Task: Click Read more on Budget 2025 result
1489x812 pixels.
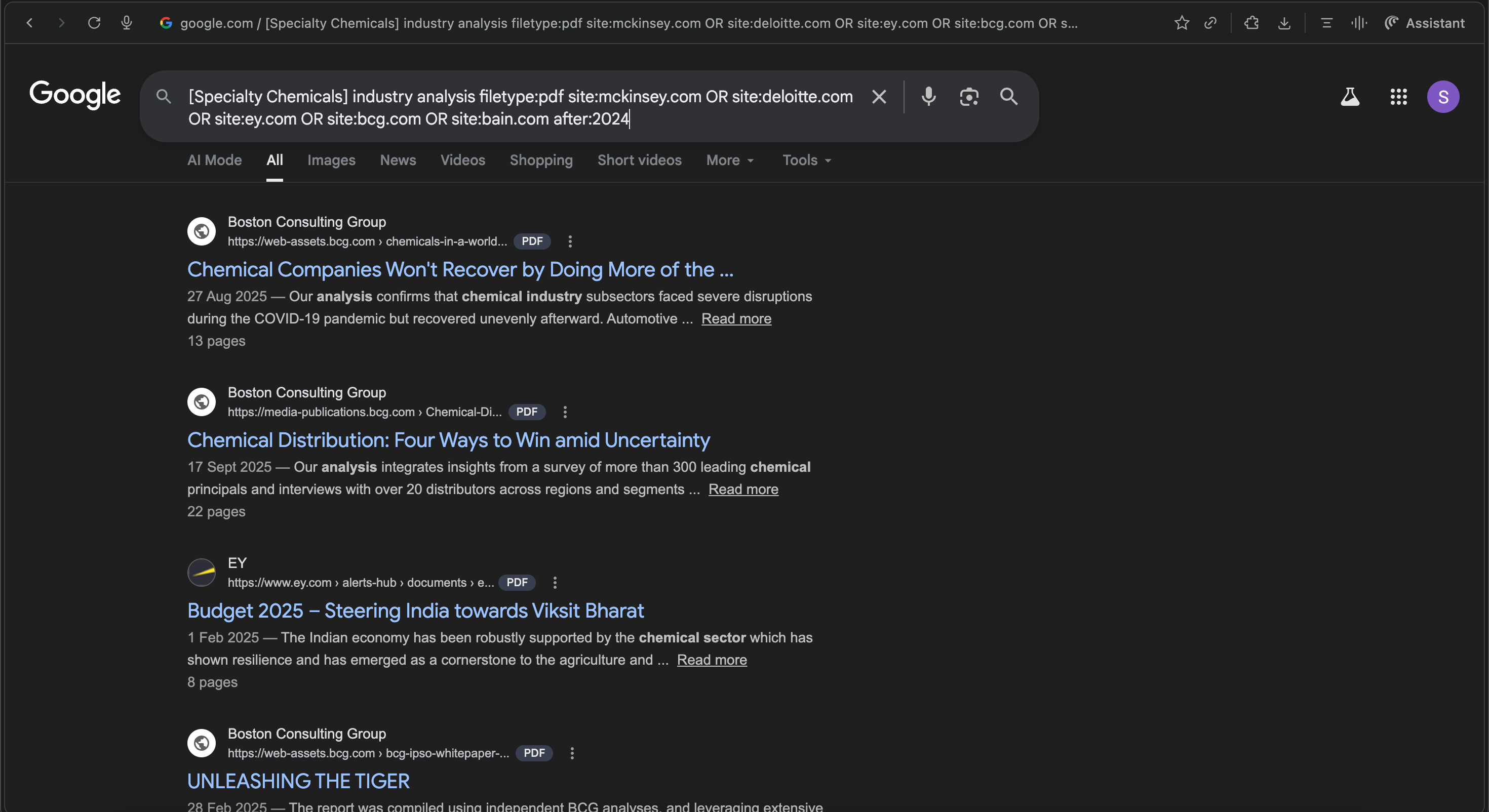Action: (712, 660)
